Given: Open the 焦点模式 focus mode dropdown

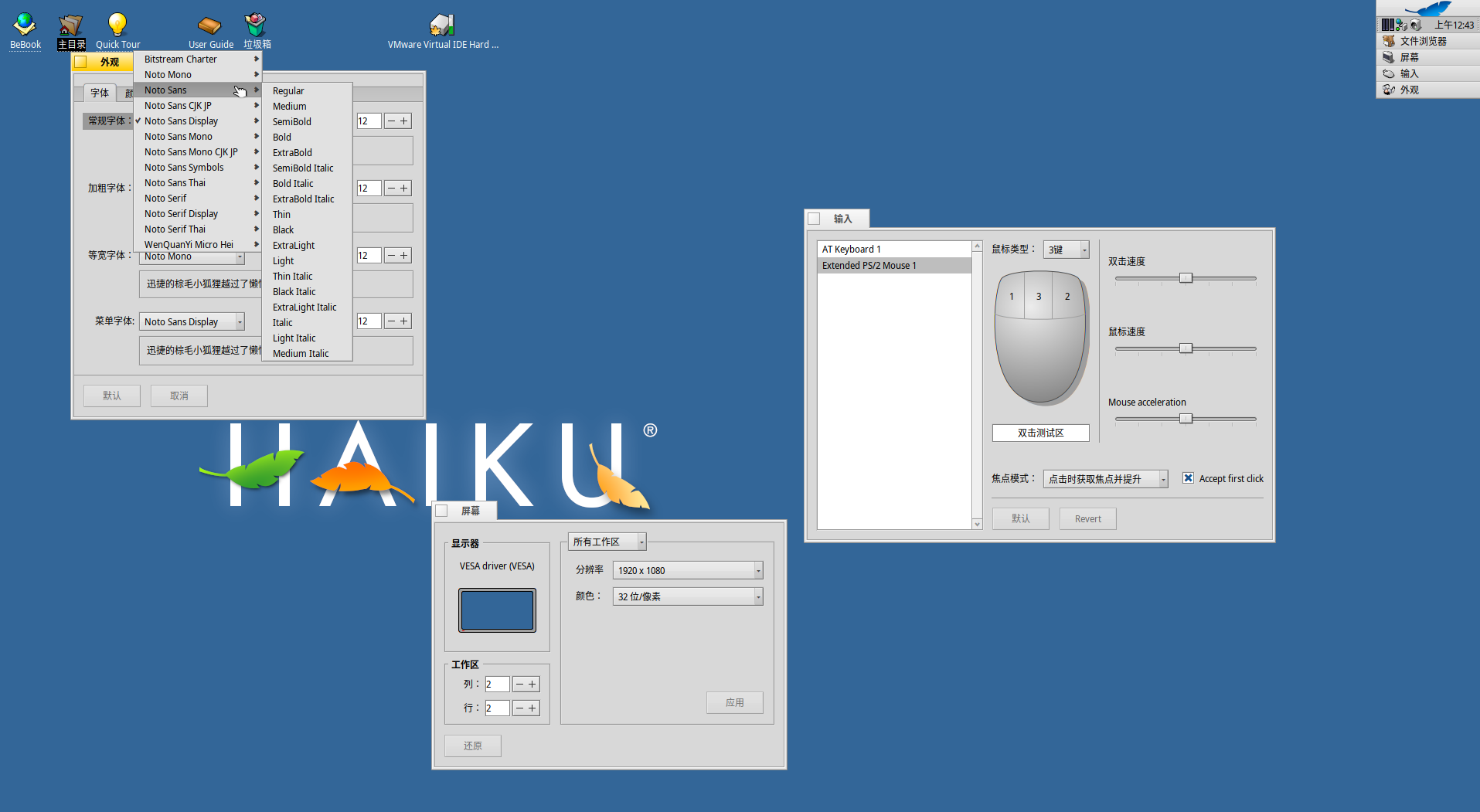Looking at the screenshot, I should tap(1105, 478).
